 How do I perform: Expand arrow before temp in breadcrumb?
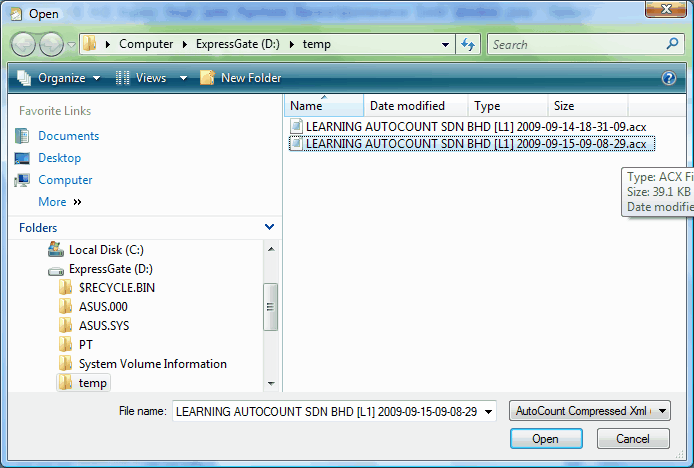point(292,44)
